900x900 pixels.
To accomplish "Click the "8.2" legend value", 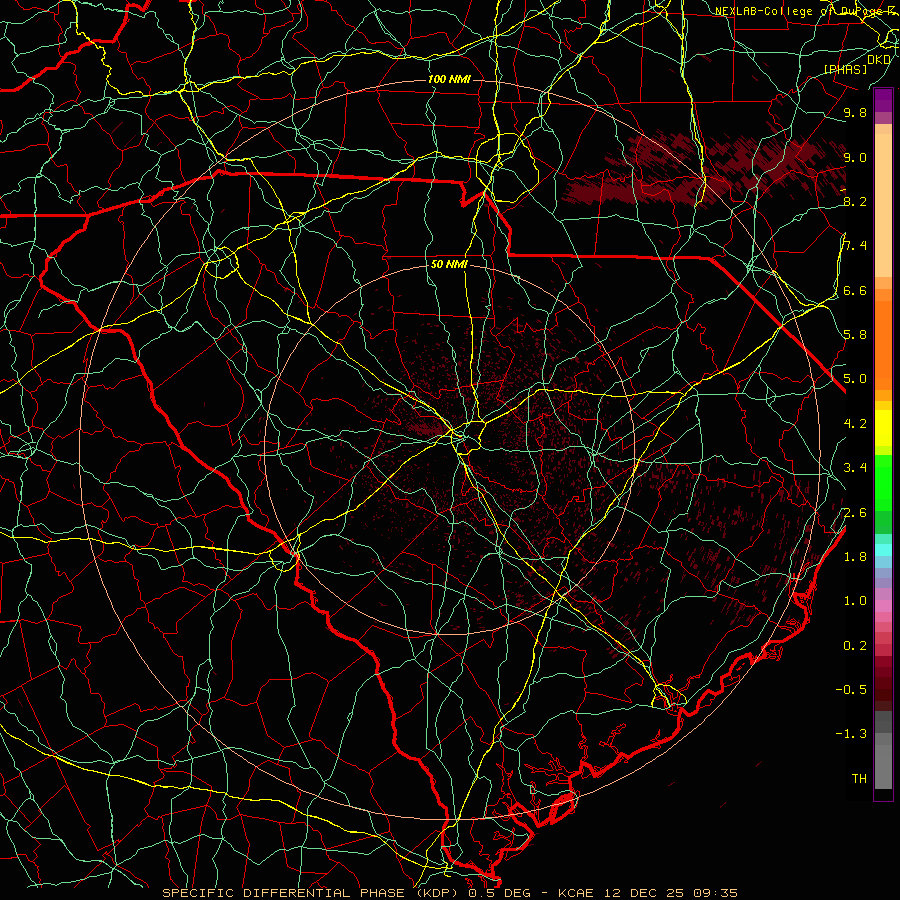I will point(855,202).
